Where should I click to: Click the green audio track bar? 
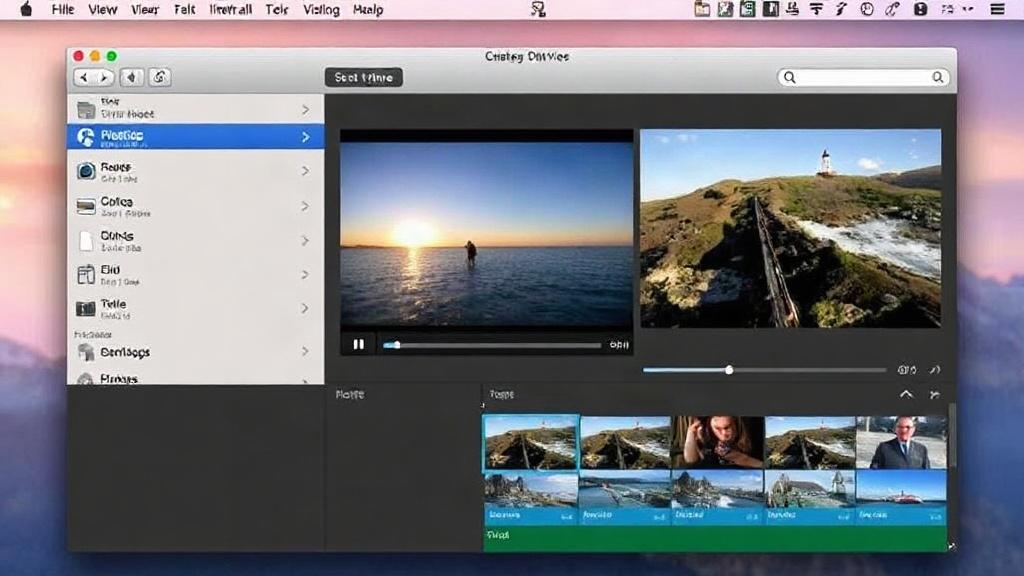(x=715, y=538)
